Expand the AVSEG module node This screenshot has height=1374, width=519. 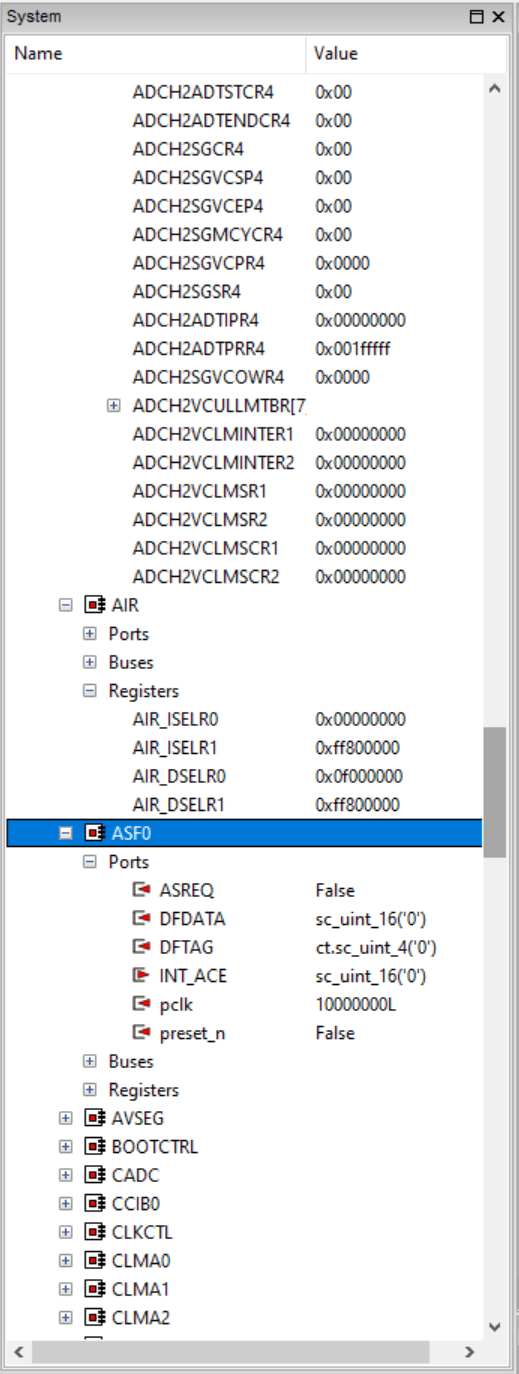(x=66, y=1118)
